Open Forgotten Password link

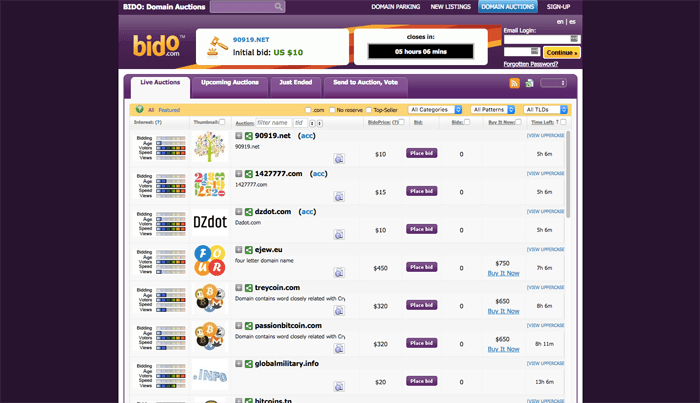[x=531, y=64]
